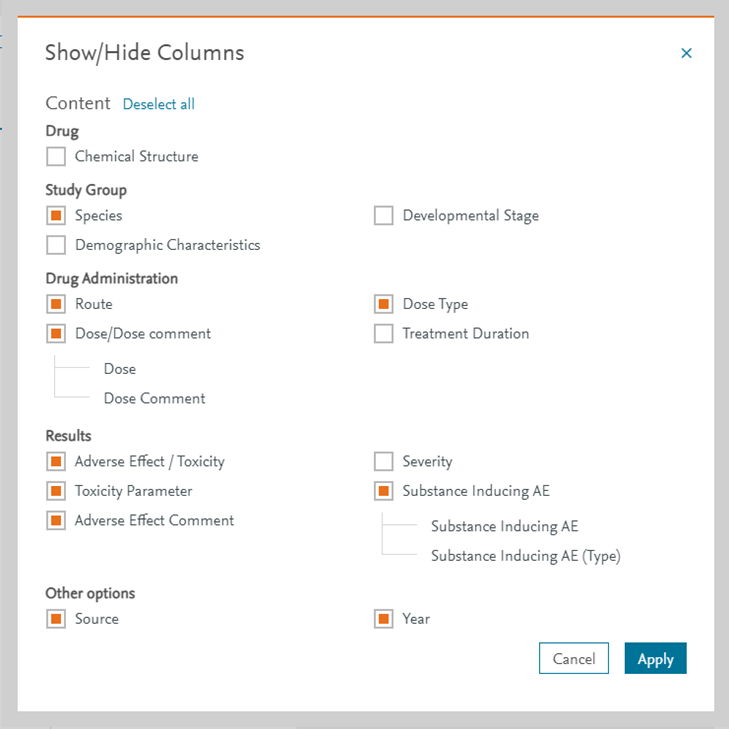
Task: Enable the Chemical Structure checkbox
Action: click(x=56, y=156)
